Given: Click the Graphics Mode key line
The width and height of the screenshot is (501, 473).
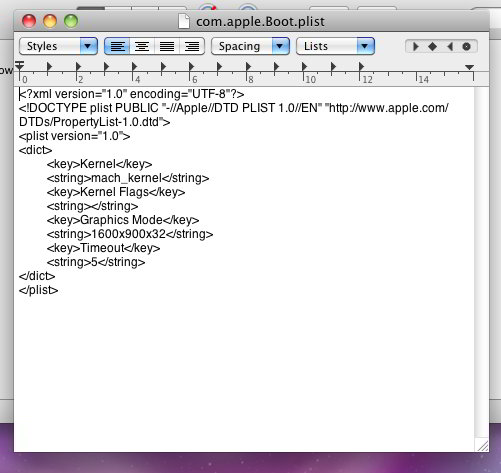Looking at the screenshot, I should point(123,220).
